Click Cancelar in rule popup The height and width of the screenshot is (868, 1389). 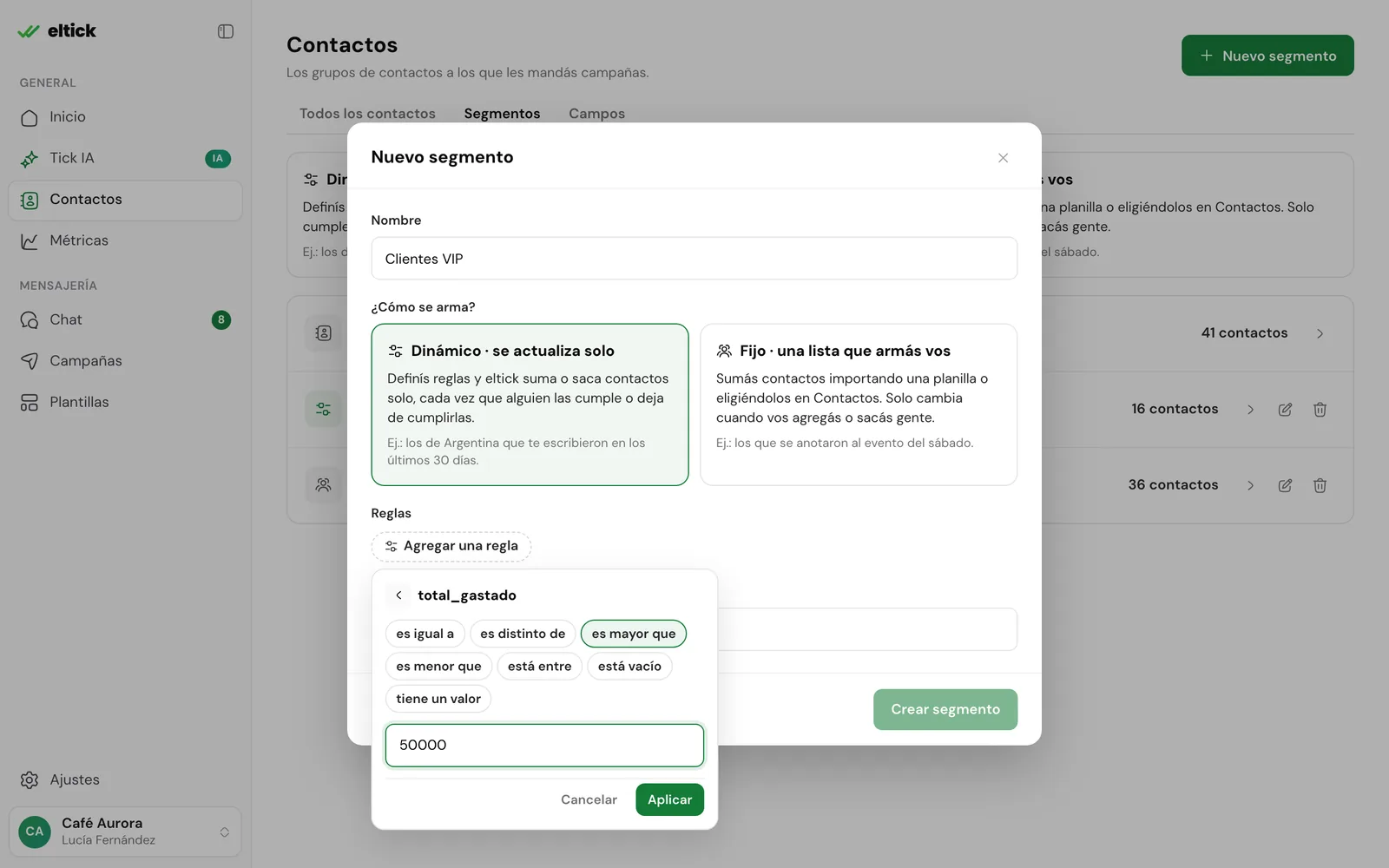click(589, 799)
